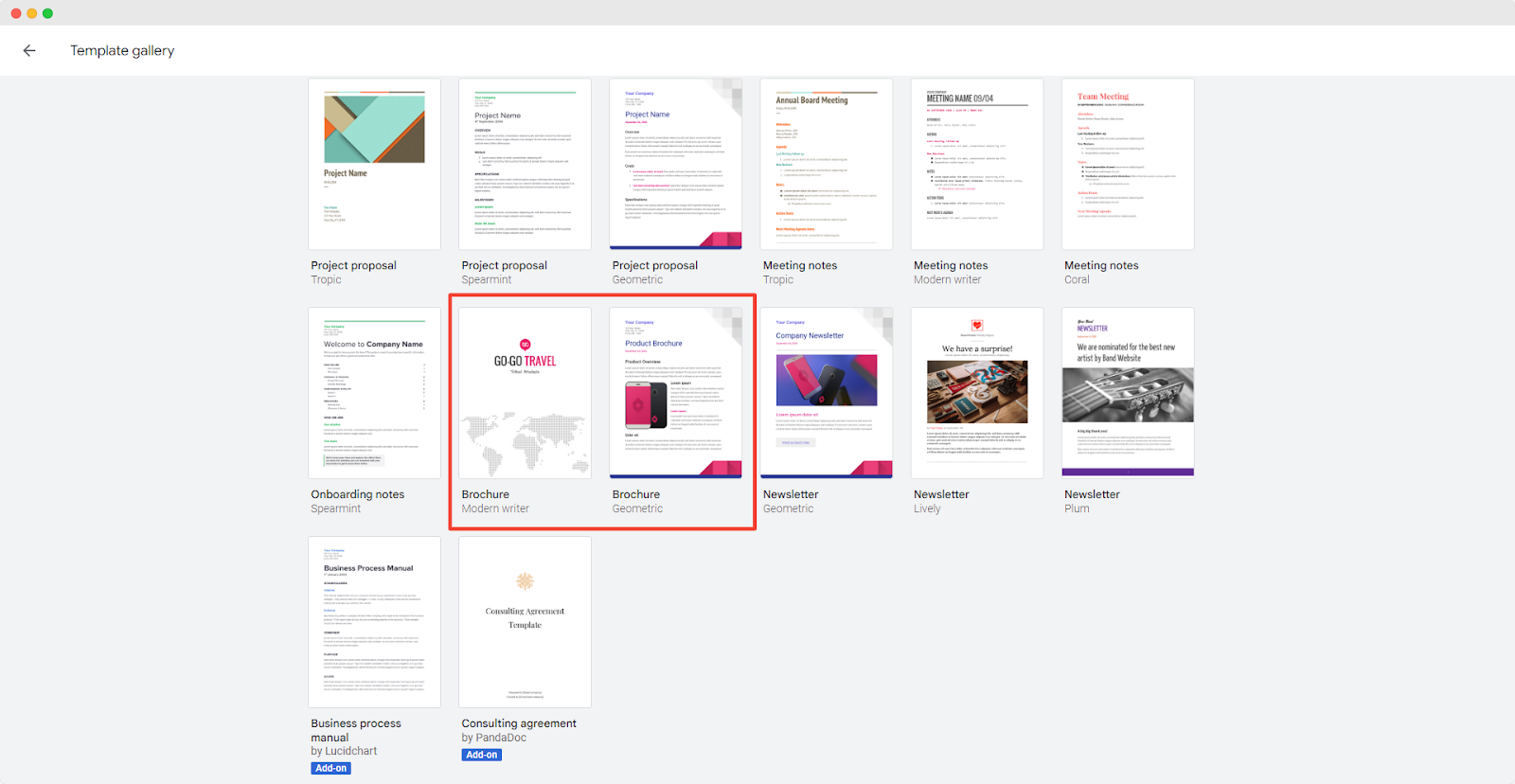Screen dimensions: 1515x784
Task: Open Meeting notes Coral template thumbnail
Action: click(x=1128, y=164)
